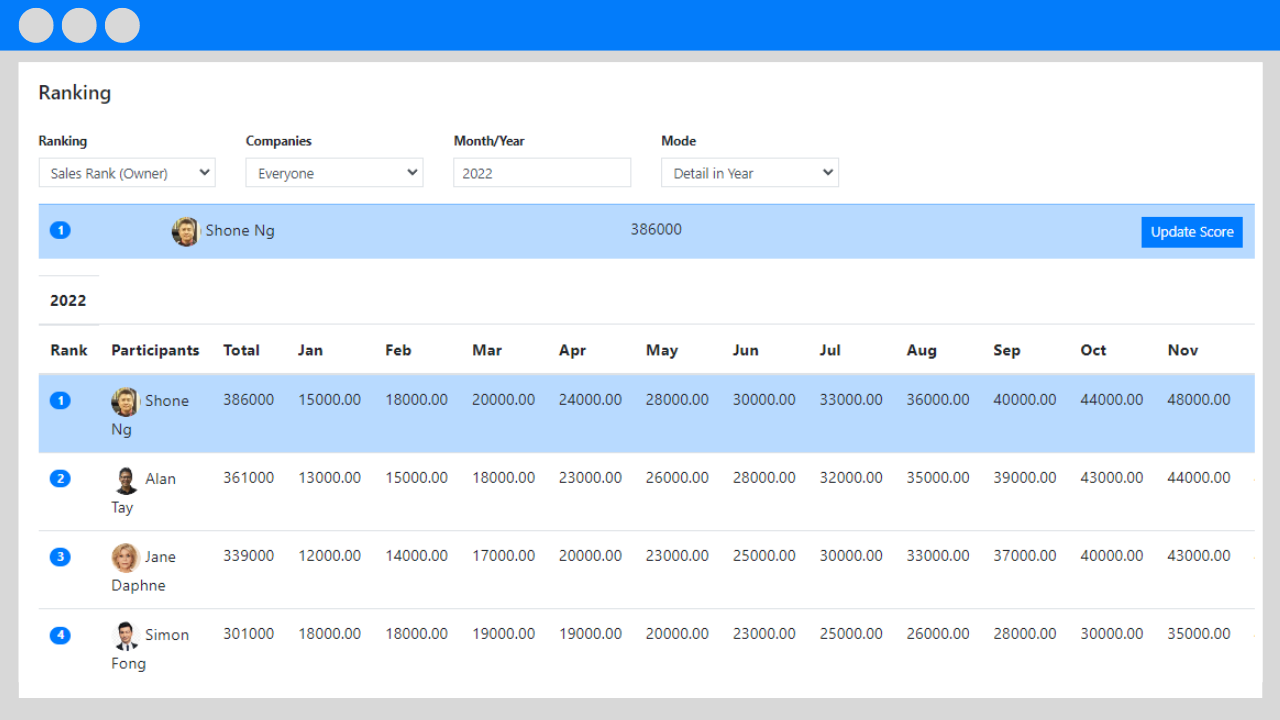This screenshot has width=1280, height=720.
Task: Click the rank 4 badge
Action: point(60,634)
